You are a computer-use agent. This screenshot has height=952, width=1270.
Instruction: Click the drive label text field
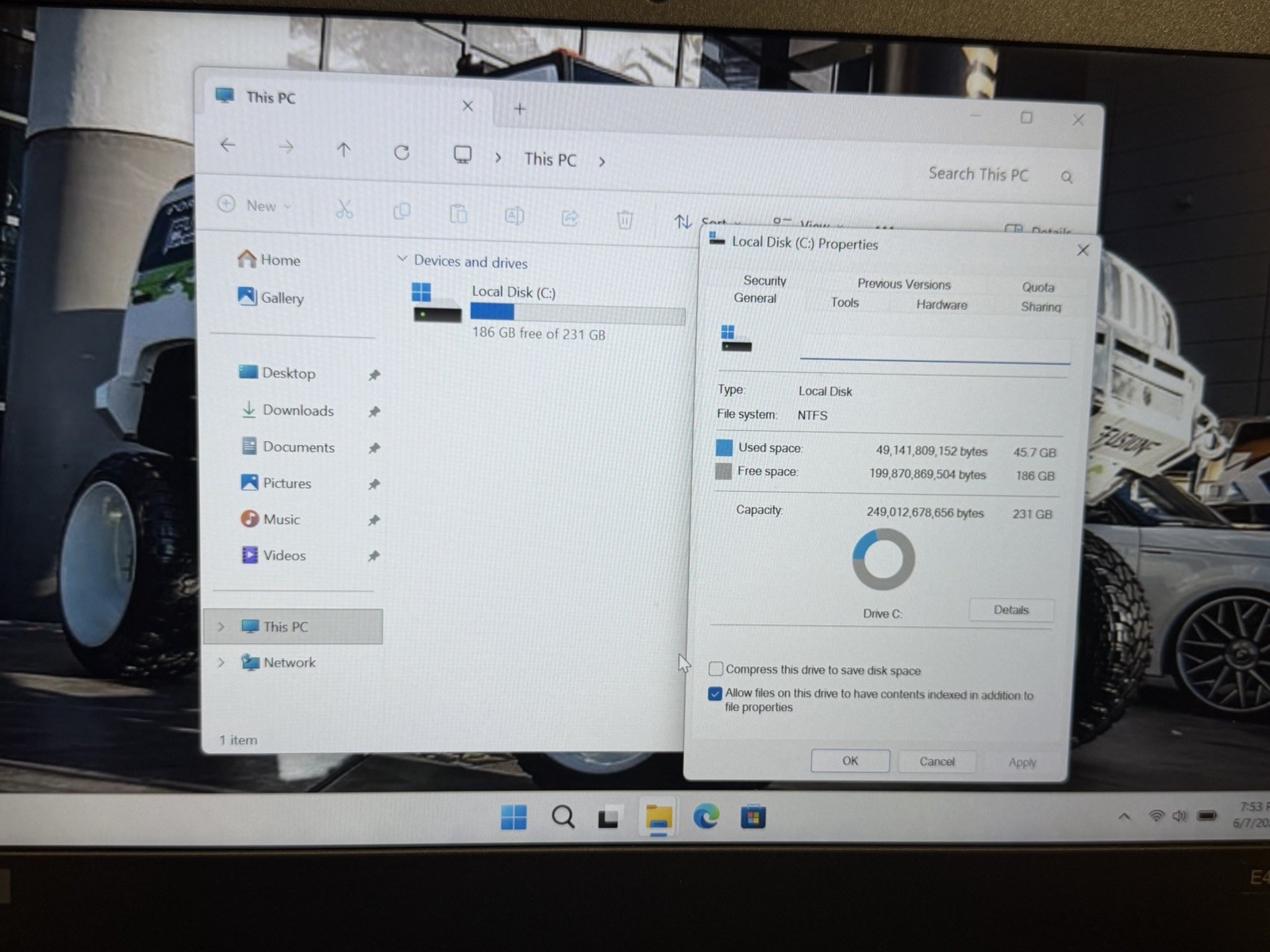pos(934,349)
